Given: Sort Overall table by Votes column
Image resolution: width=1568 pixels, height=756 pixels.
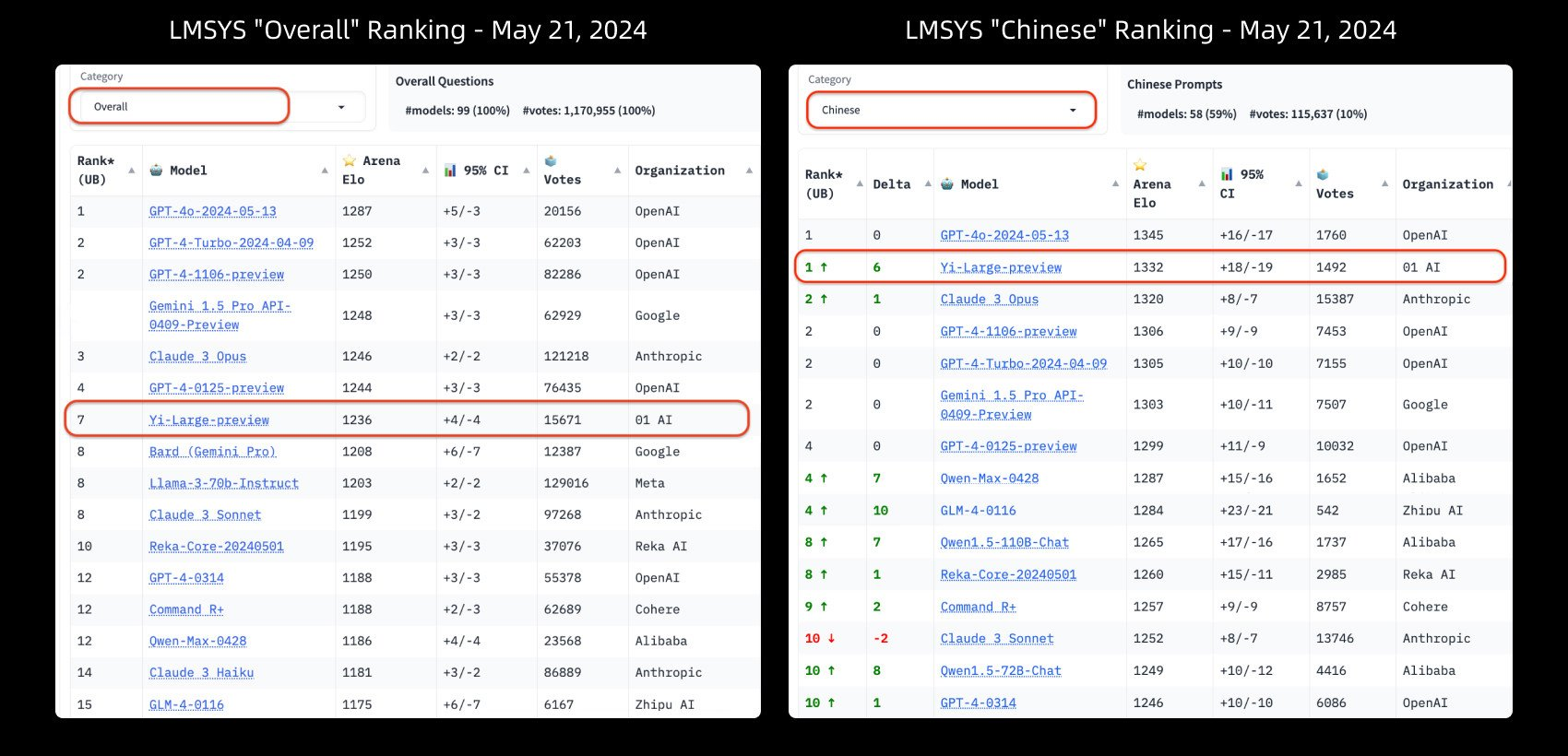Looking at the screenshot, I should [617, 171].
